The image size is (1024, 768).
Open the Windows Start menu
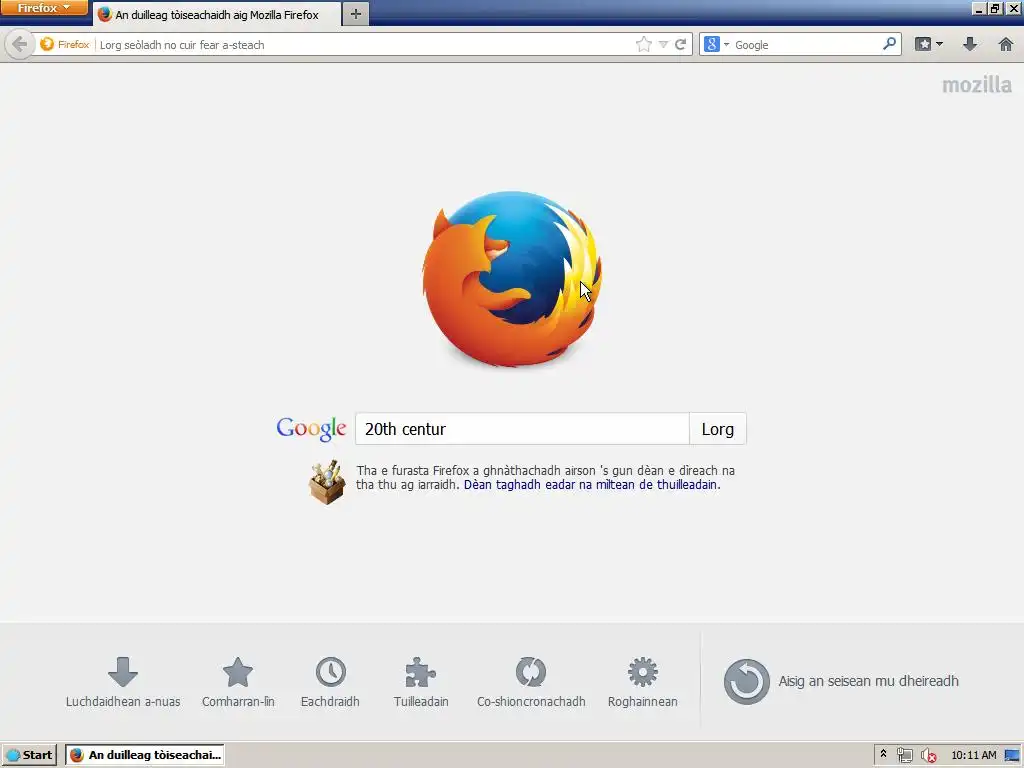29,755
